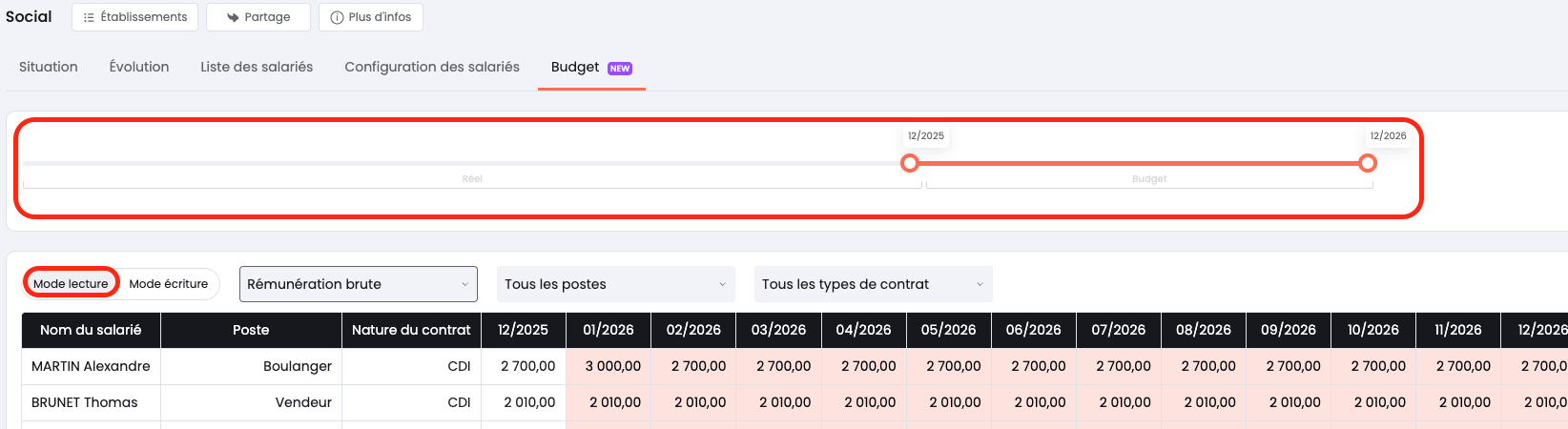This screenshot has width=1568, height=429.
Task: Click the 11/2026 column header
Action: tap(1457, 330)
